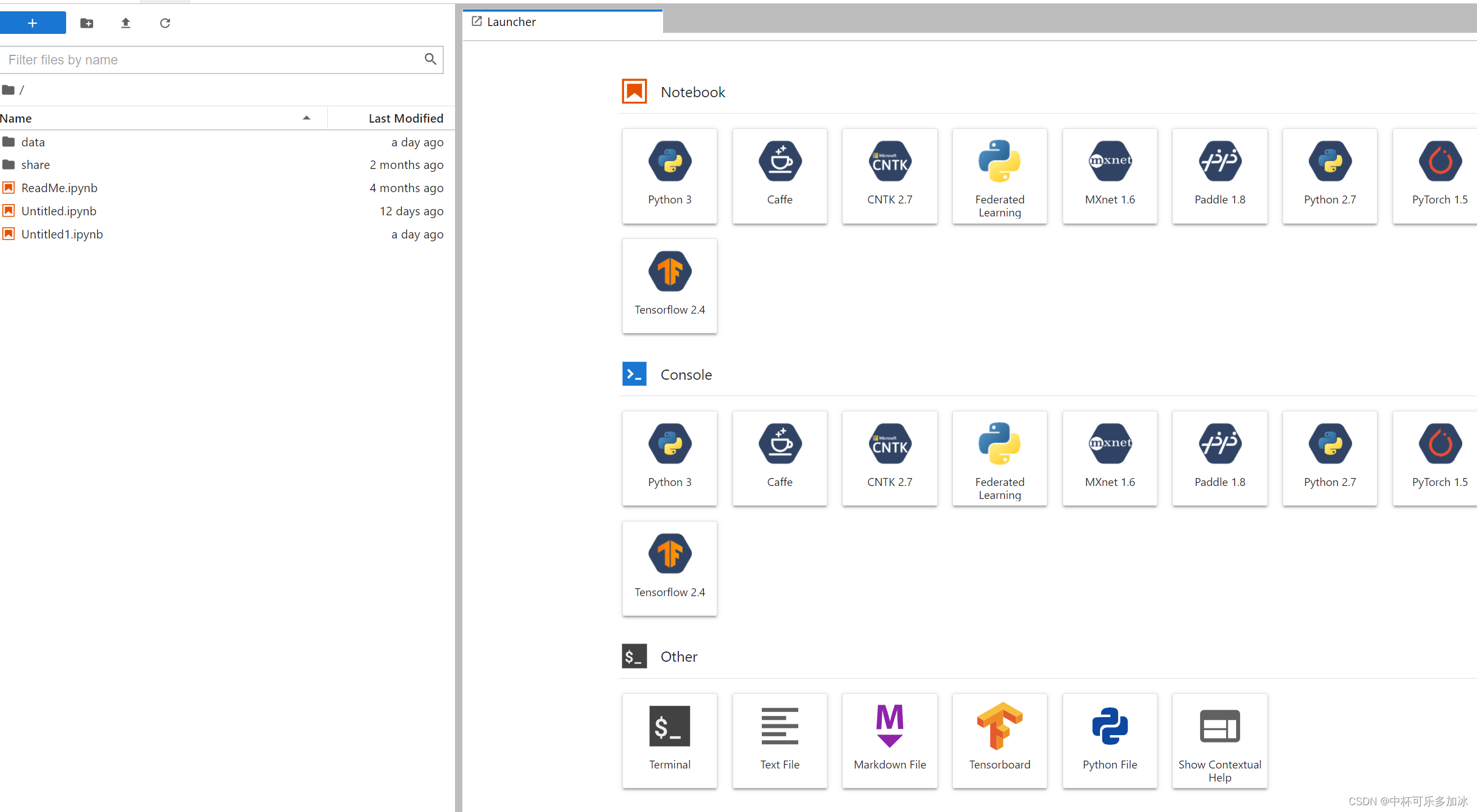The image size is (1477, 812).
Task: Create a new Markdown File
Action: (889, 740)
